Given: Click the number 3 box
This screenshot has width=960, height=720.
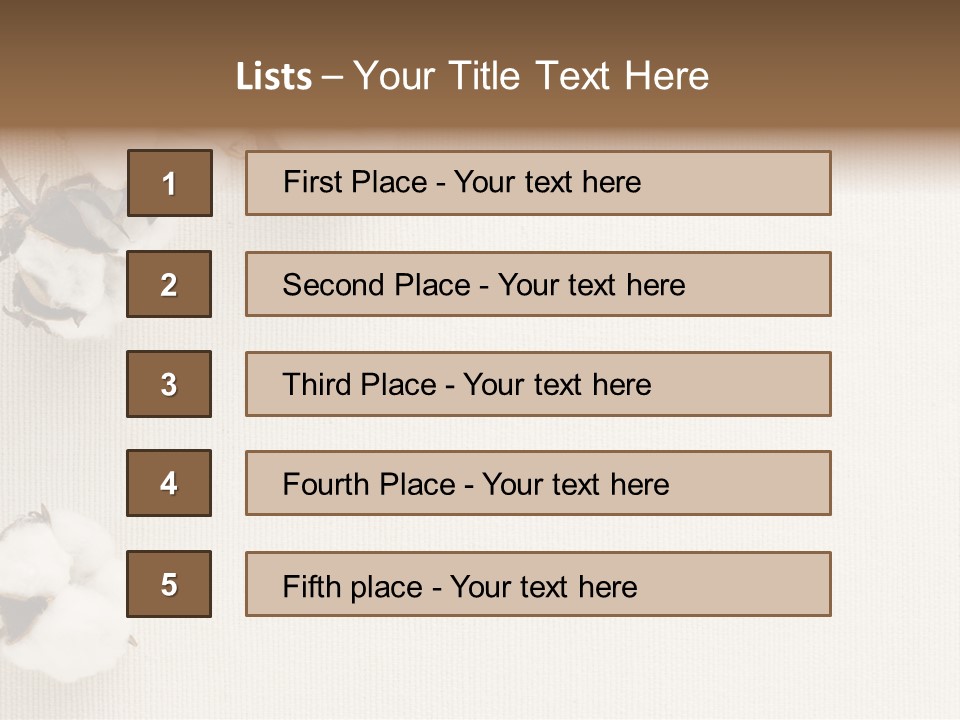Looking at the screenshot, I should click(169, 384).
